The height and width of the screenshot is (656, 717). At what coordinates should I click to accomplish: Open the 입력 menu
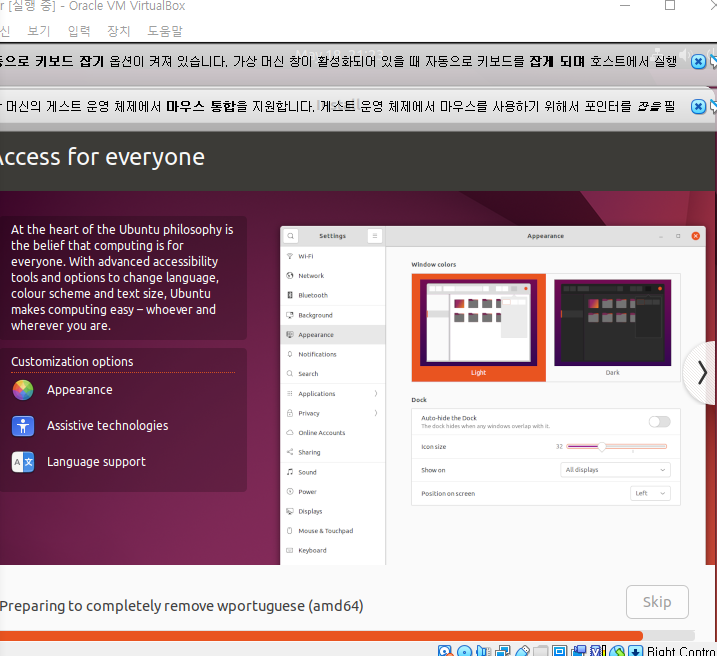(79, 31)
